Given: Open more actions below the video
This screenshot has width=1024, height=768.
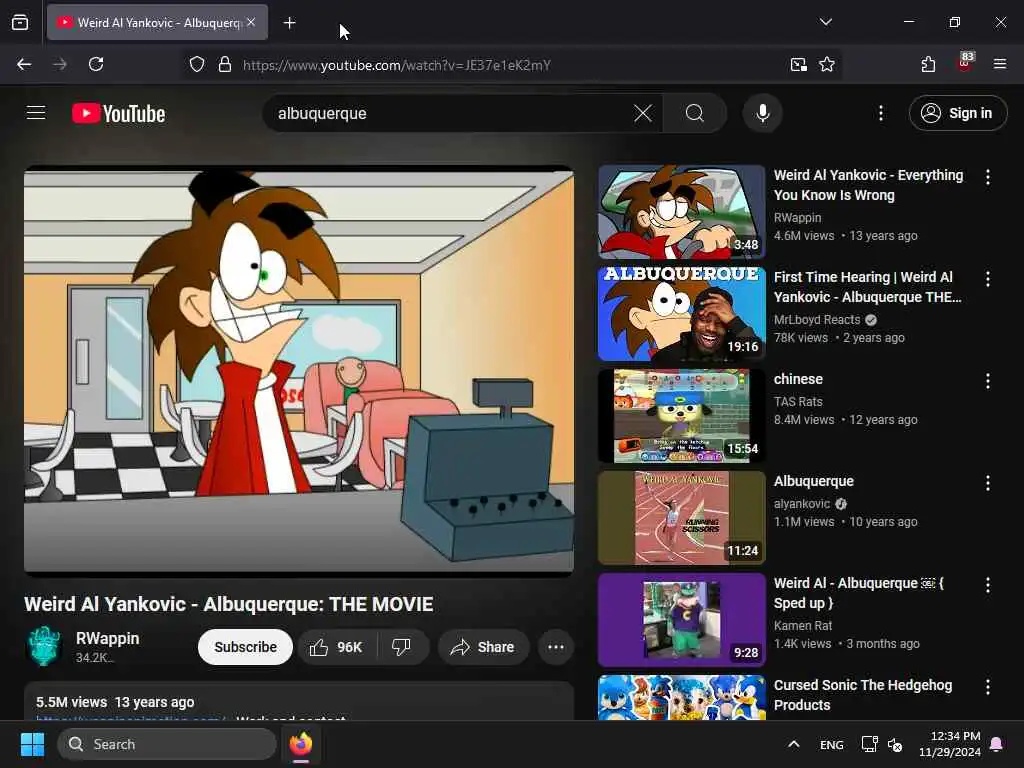Looking at the screenshot, I should tap(556, 647).
